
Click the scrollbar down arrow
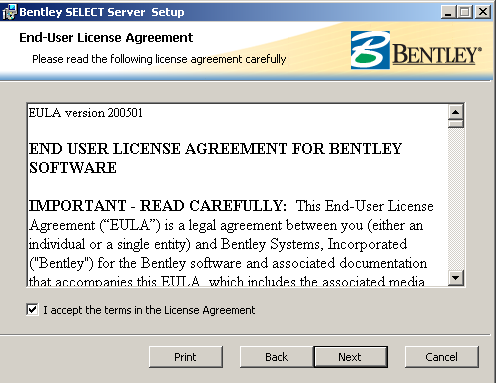[x=456, y=277]
